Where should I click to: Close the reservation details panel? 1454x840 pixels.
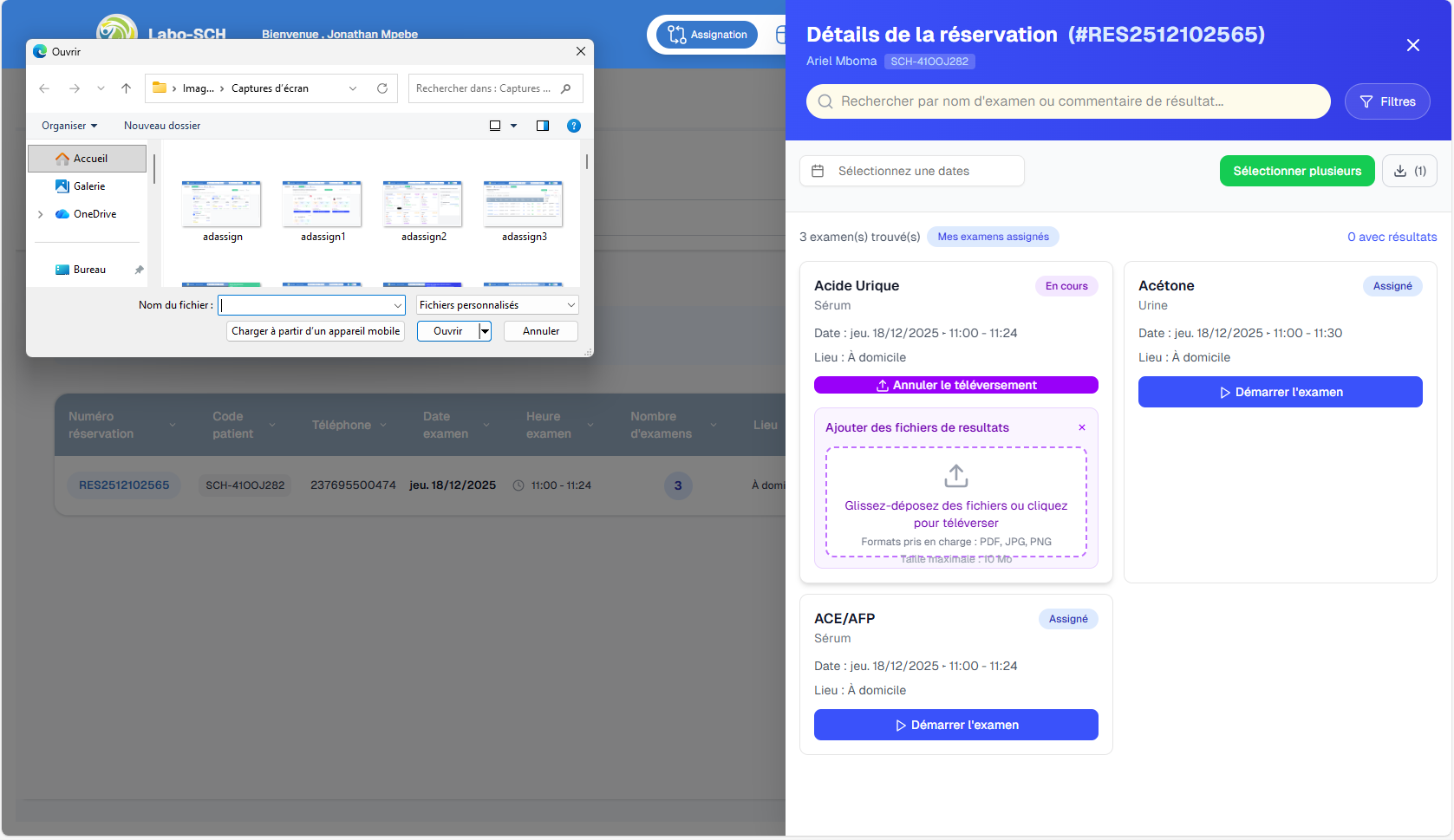(x=1412, y=45)
